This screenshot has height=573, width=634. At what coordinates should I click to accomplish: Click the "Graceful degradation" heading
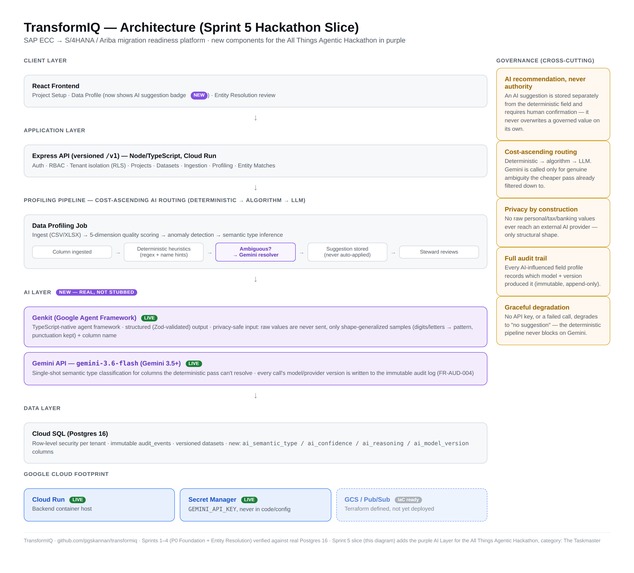pos(537,307)
